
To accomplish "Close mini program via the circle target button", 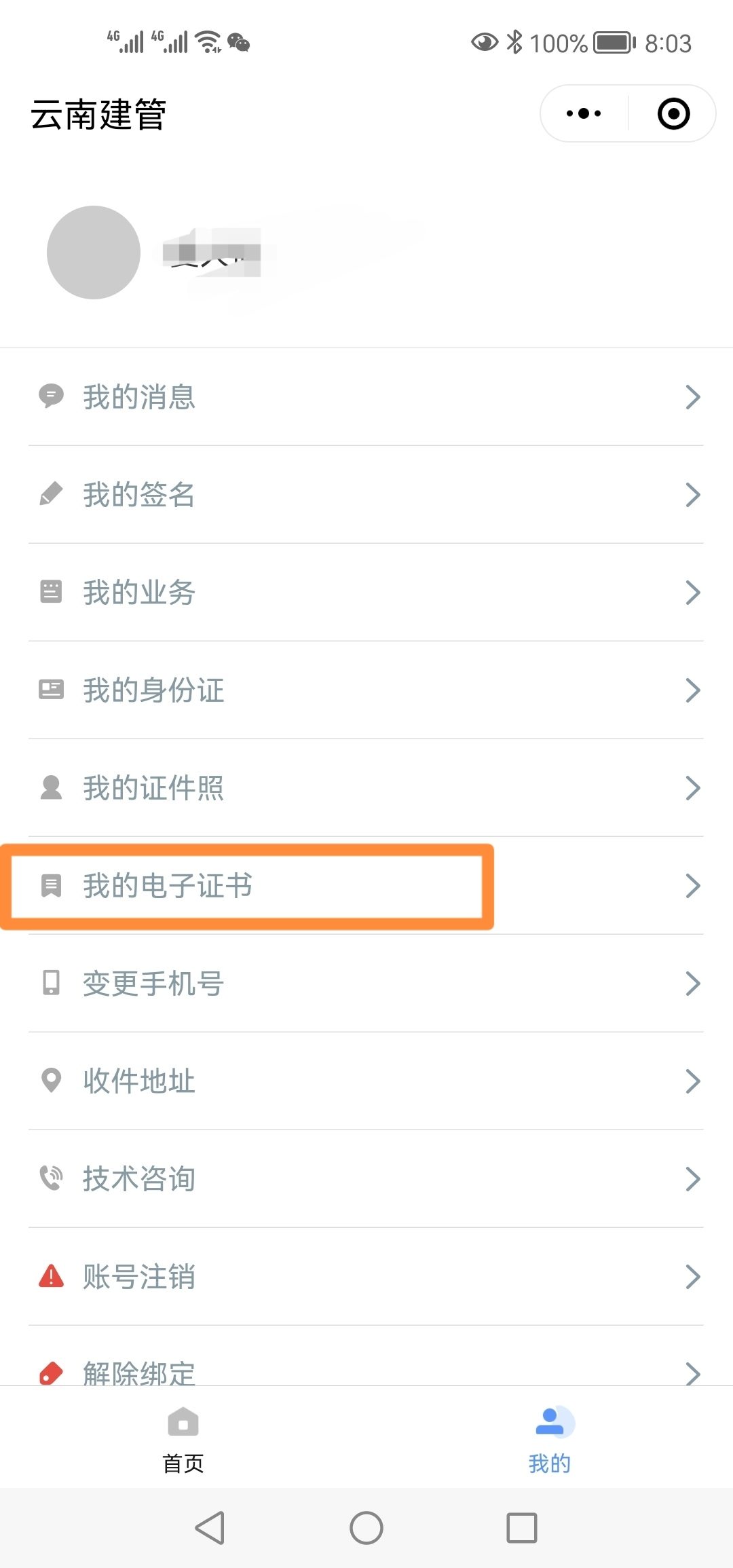I will pyautogui.click(x=673, y=113).
